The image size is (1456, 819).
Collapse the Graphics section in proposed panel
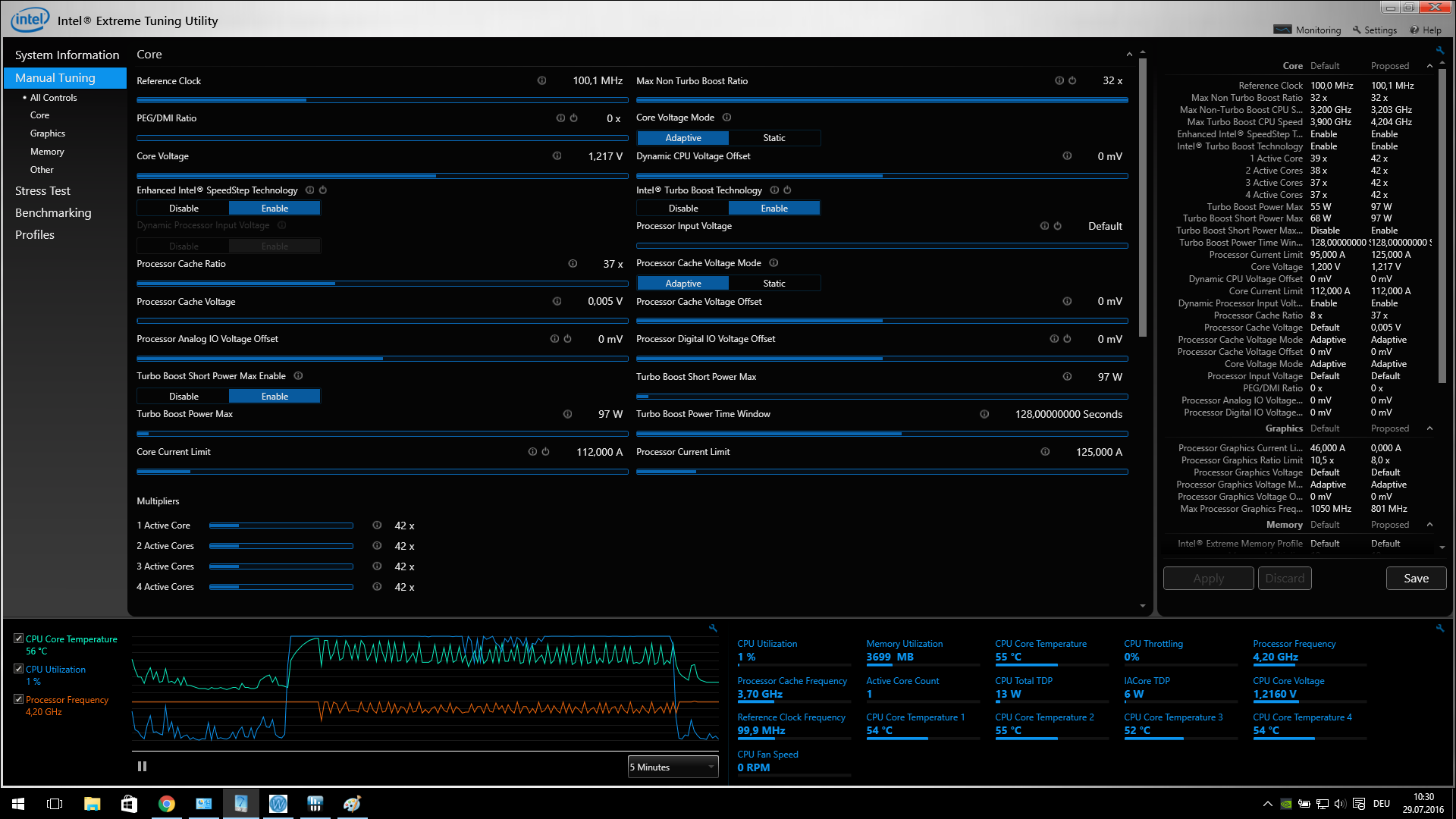point(1429,428)
